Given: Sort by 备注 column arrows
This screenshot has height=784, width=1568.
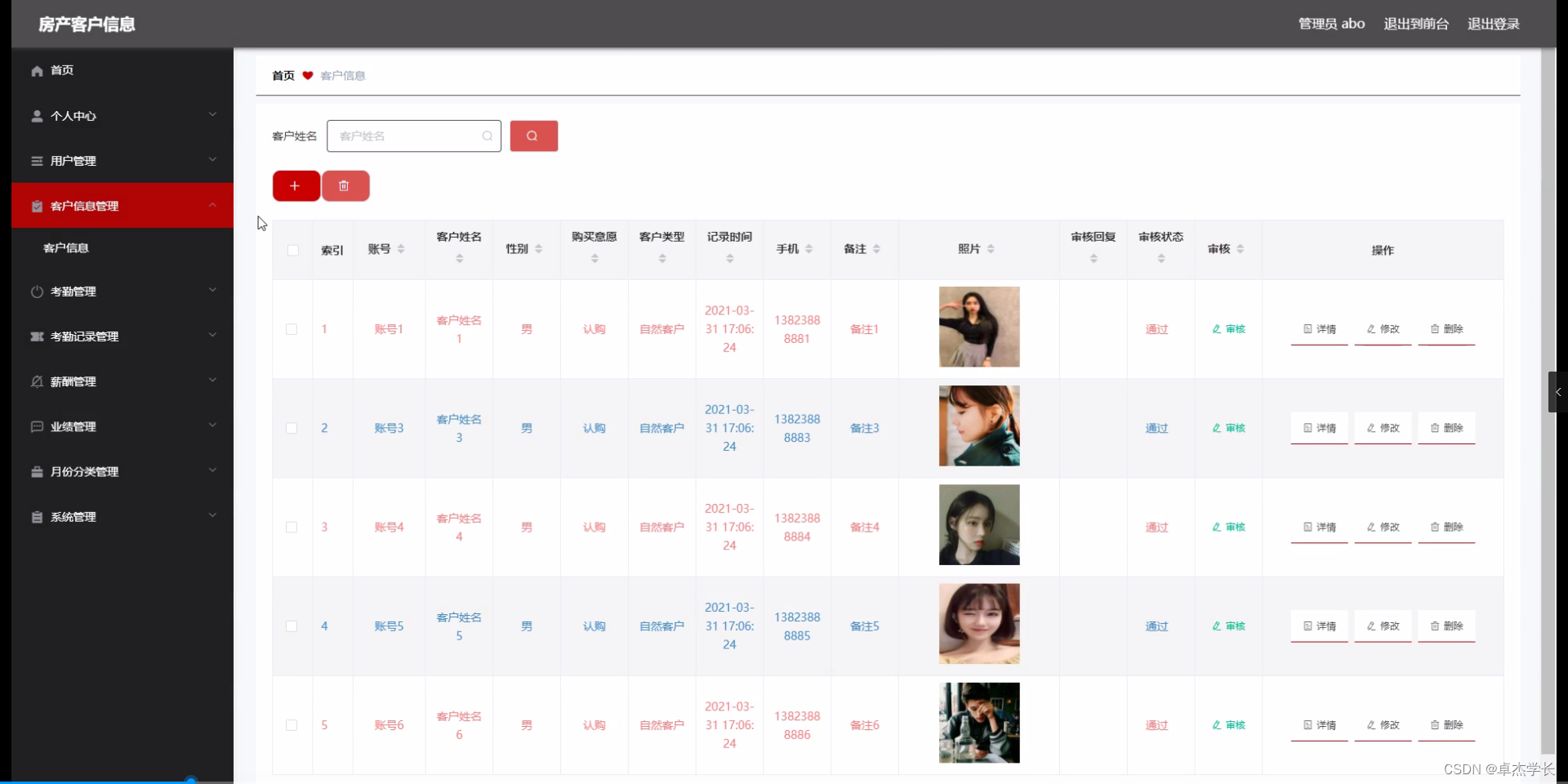Looking at the screenshot, I should [x=876, y=249].
